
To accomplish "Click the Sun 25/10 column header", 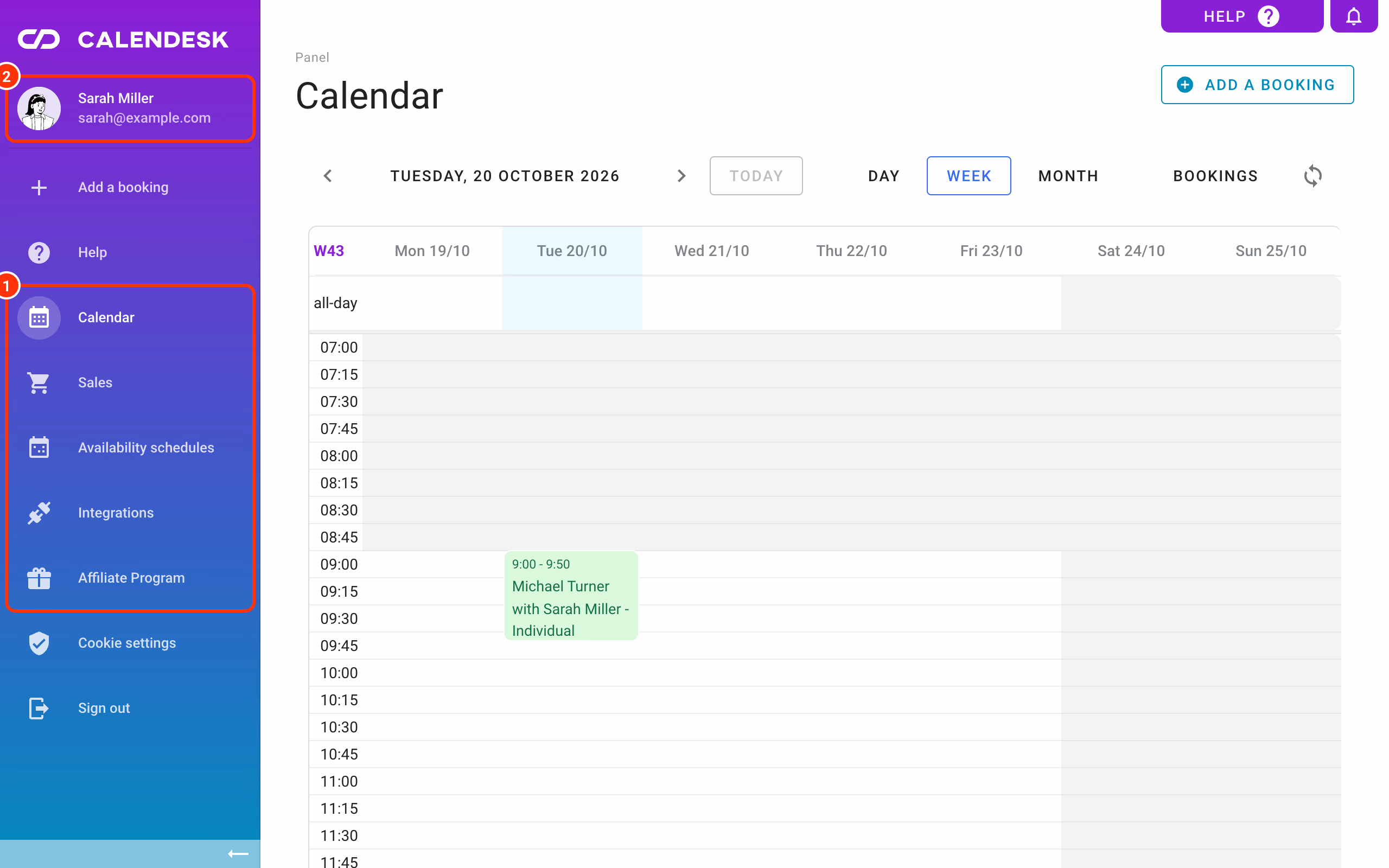I will coord(1271,251).
